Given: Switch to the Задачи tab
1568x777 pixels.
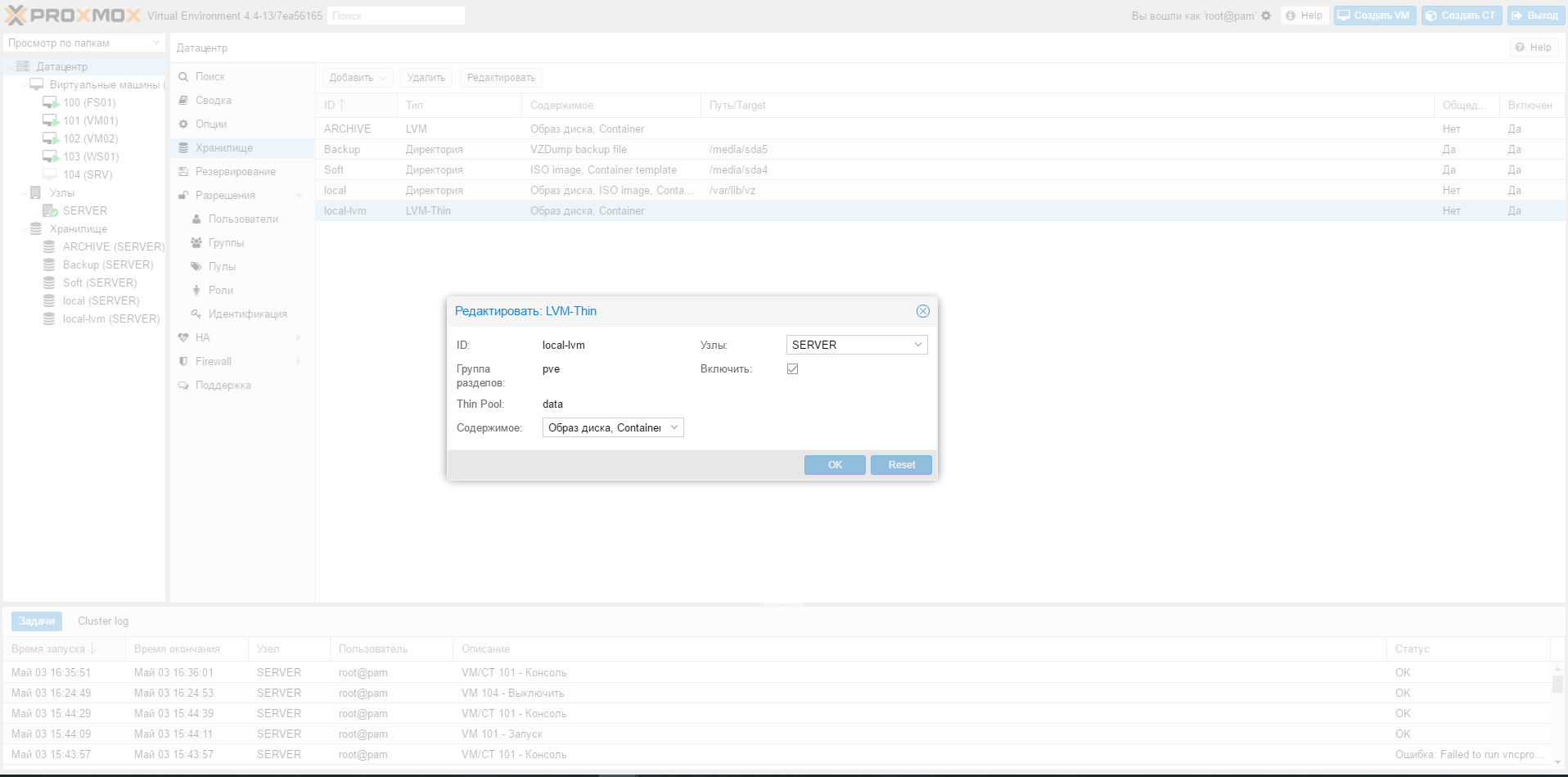Looking at the screenshot, I should [37, 621].
